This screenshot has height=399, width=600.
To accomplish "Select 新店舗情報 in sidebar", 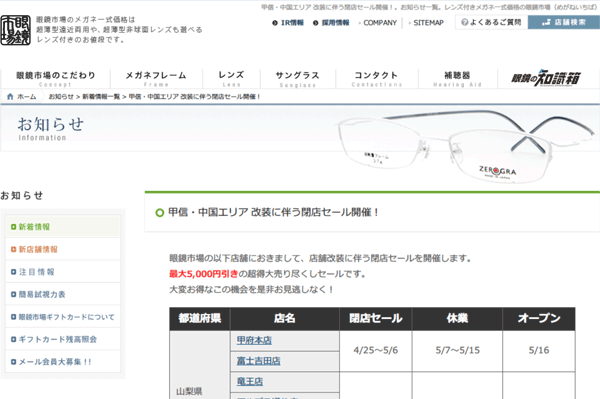I will pos(63,249).
